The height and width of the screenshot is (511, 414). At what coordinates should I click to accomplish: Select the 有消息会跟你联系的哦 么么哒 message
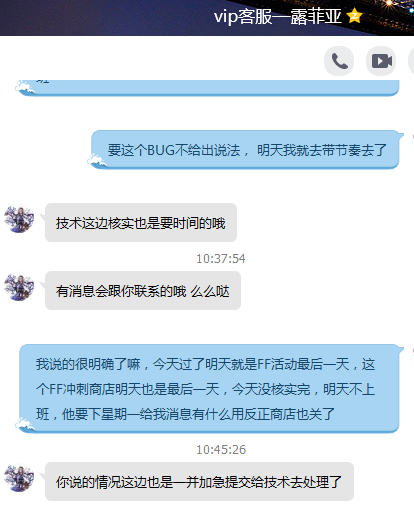pos(143,290)
